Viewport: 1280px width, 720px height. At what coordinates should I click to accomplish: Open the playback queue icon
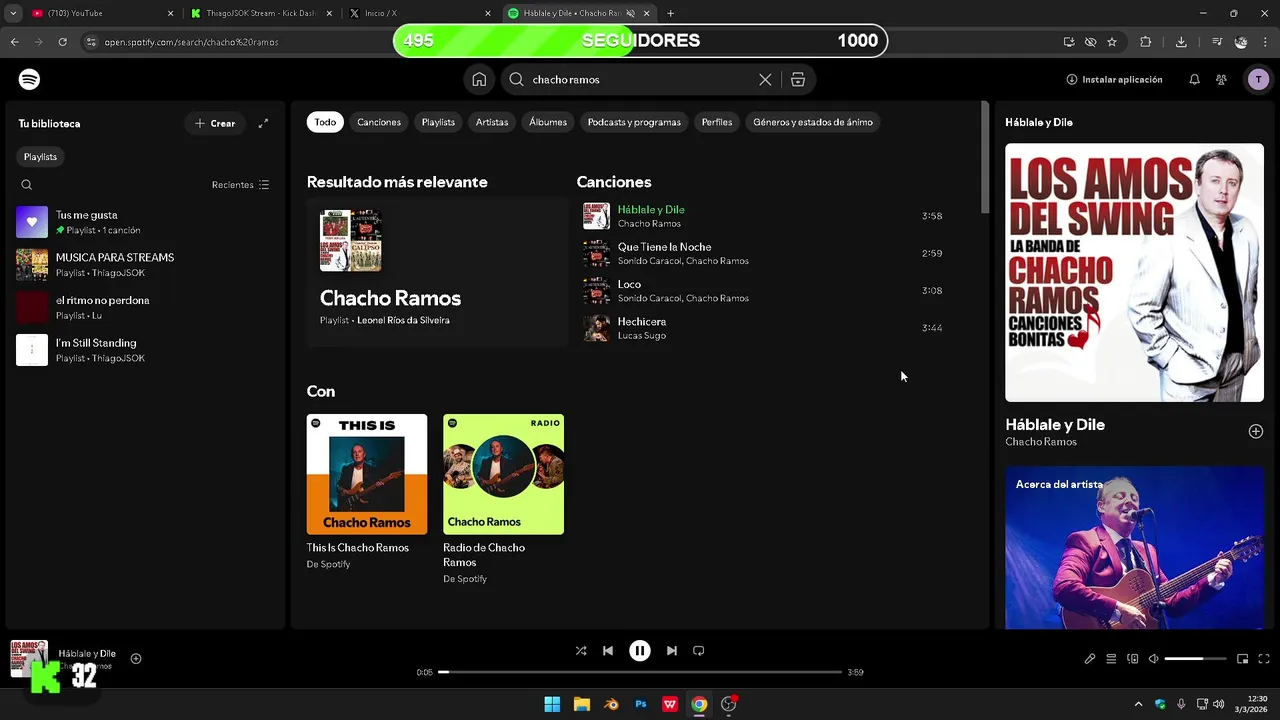(x=1111, y=659)
